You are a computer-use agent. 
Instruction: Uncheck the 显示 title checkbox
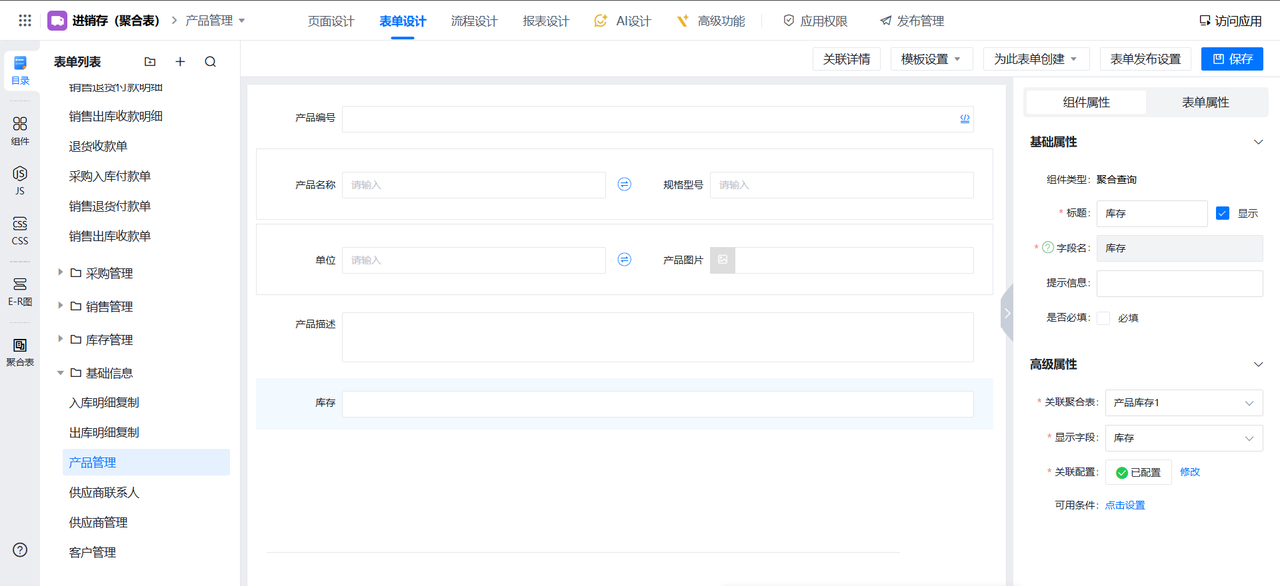pos(1222,213)
